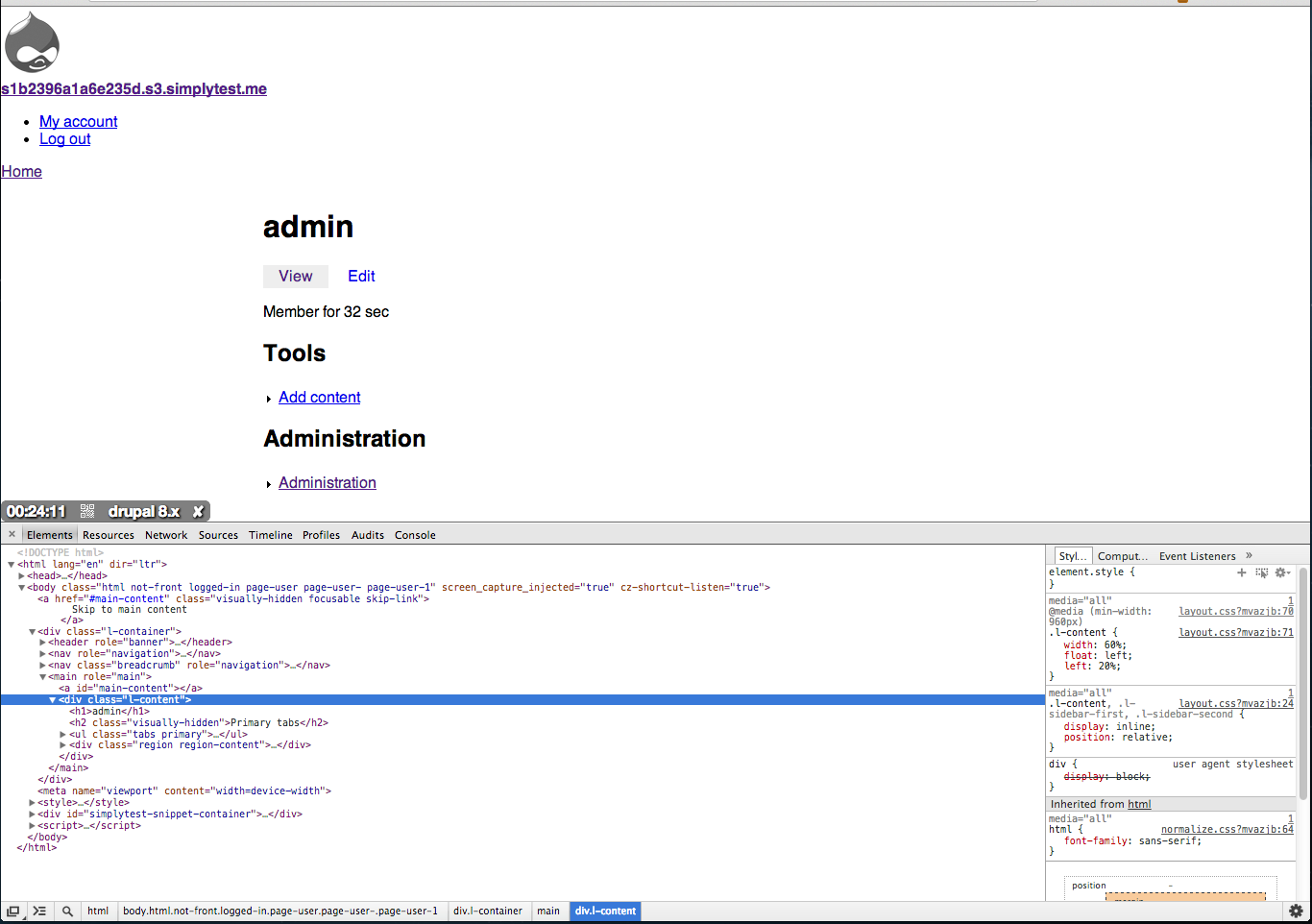Expand the header role banner node
This screenshot has width=1312, height=924.
click(42, 643)
